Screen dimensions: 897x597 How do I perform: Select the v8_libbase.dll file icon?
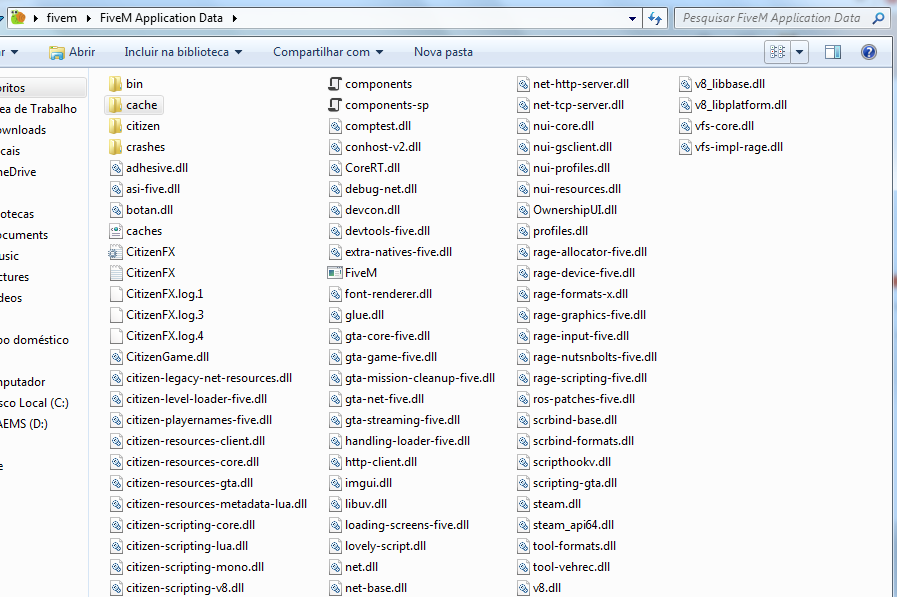[685, 84]
